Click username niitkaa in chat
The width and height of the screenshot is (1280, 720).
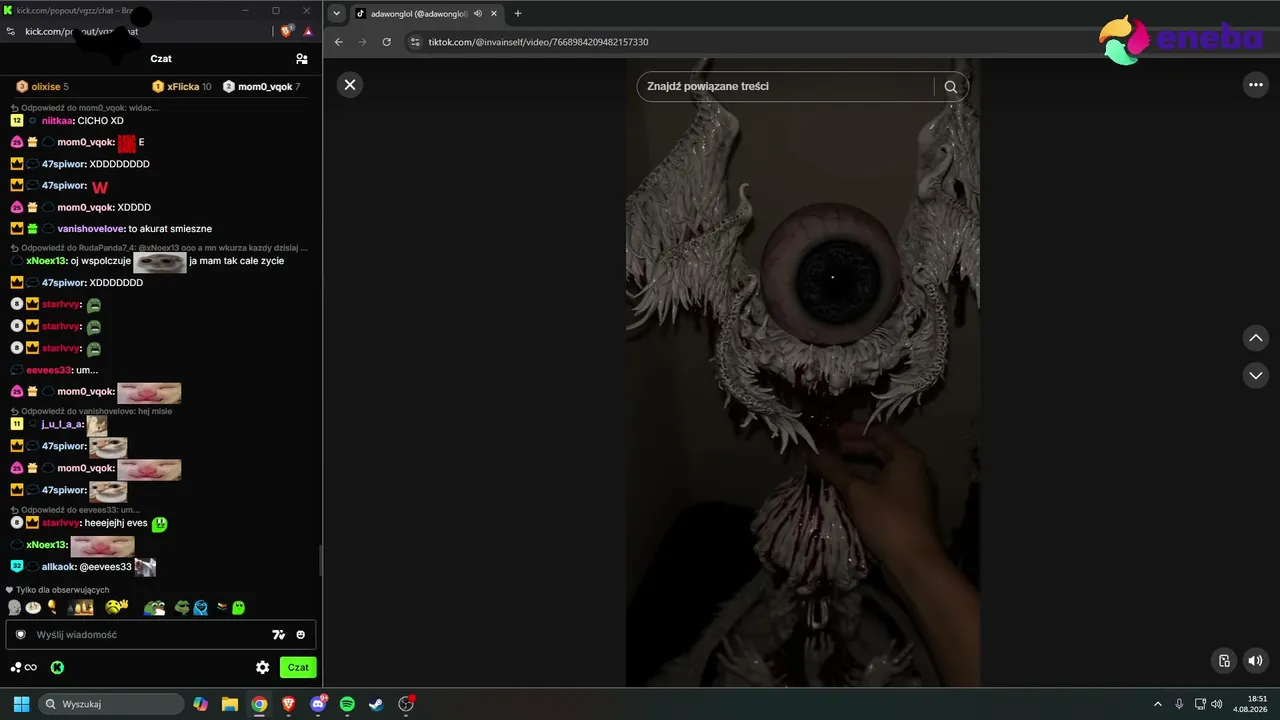click(x=57, y=121)
